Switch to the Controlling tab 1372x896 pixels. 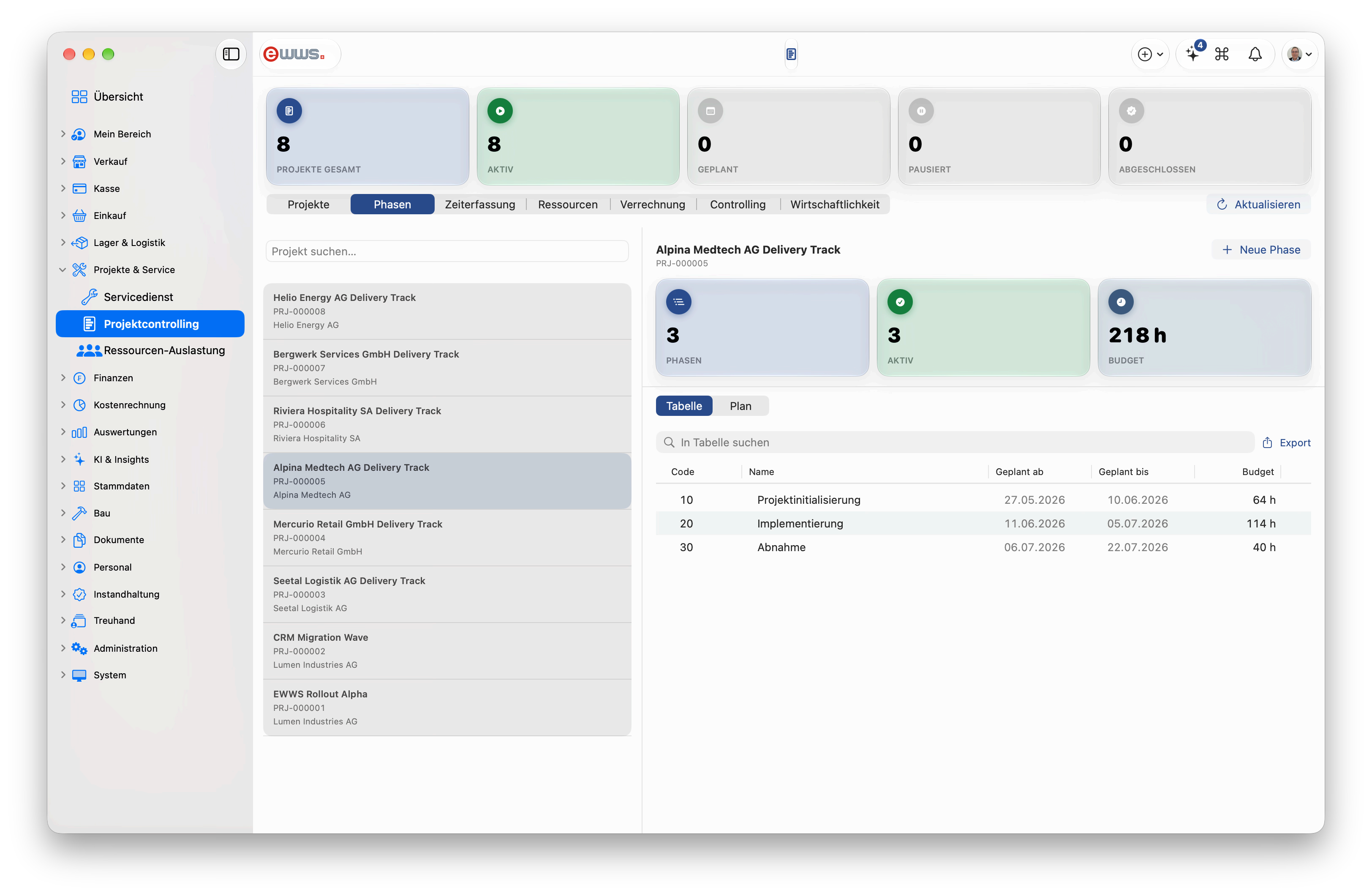(x=737, y=204)
